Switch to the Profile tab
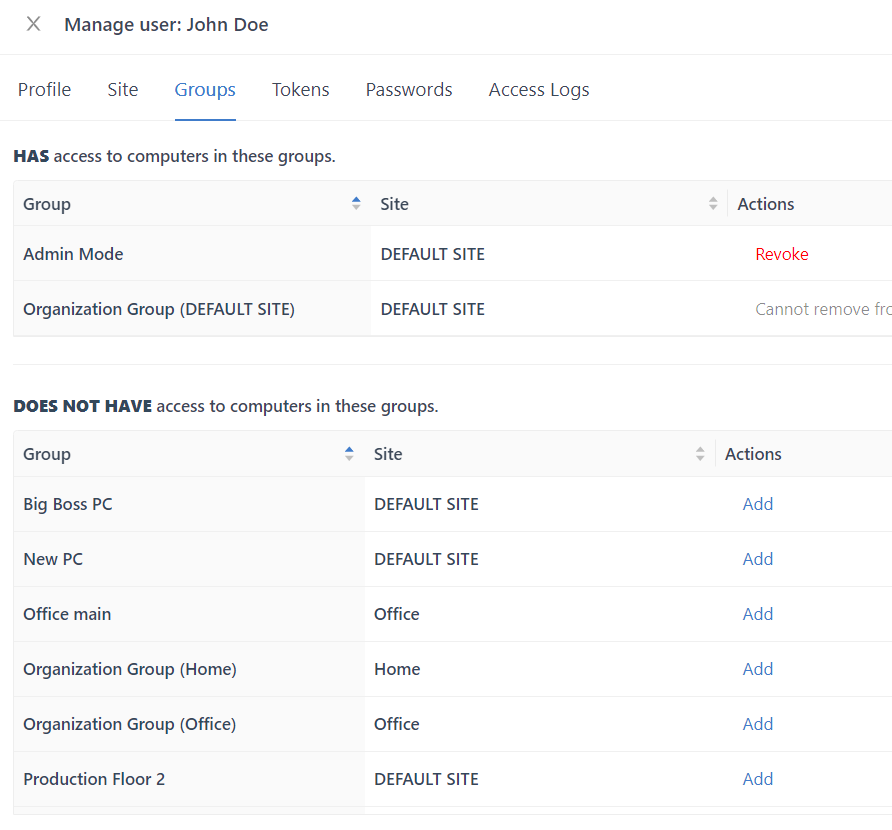This screenshot has height=830, width=892. [x=44, y=90]
